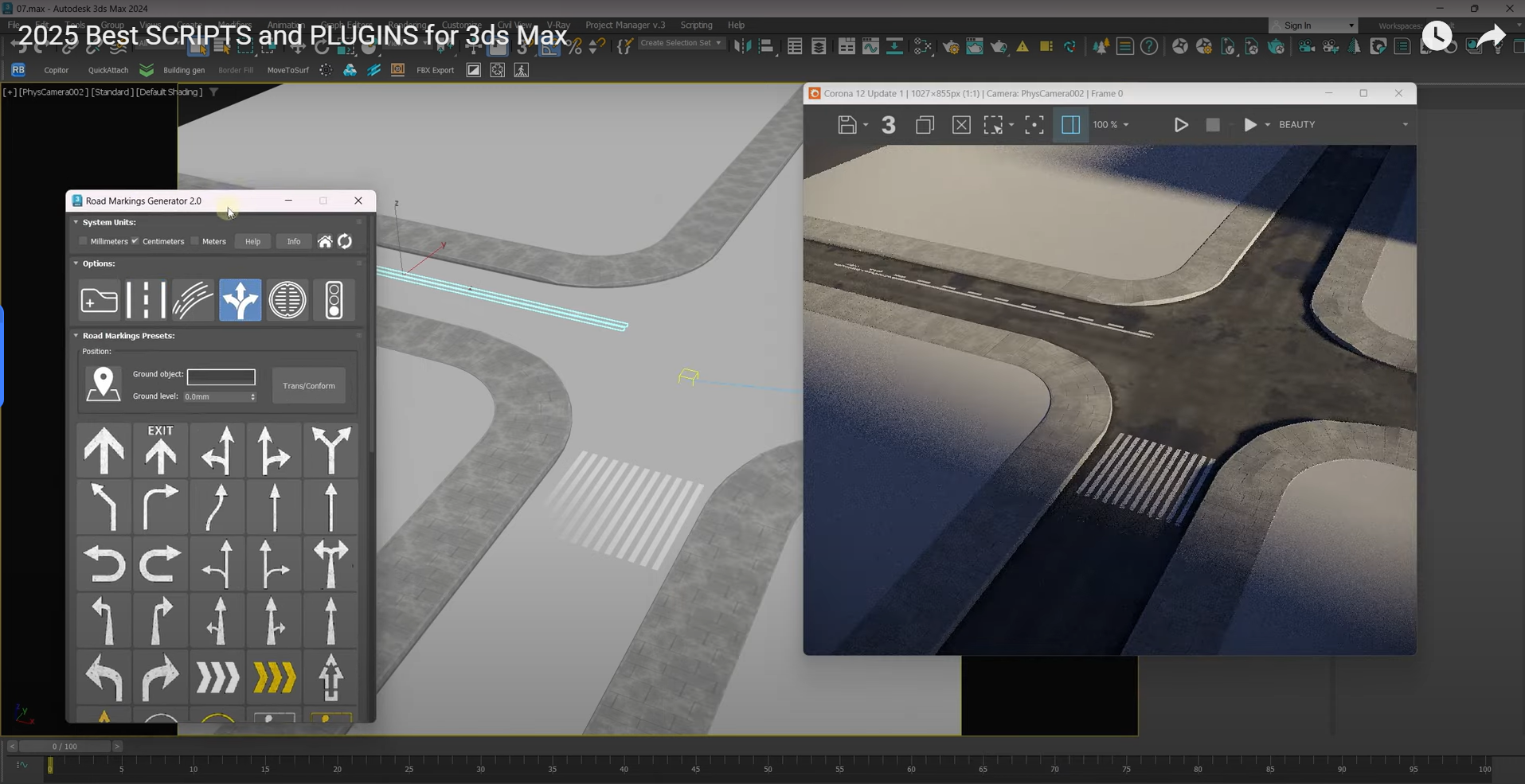This screenshot has height=784, width=1525.
Task: Insert the white triple chevron preset
Action: click(x=217, y=677)
